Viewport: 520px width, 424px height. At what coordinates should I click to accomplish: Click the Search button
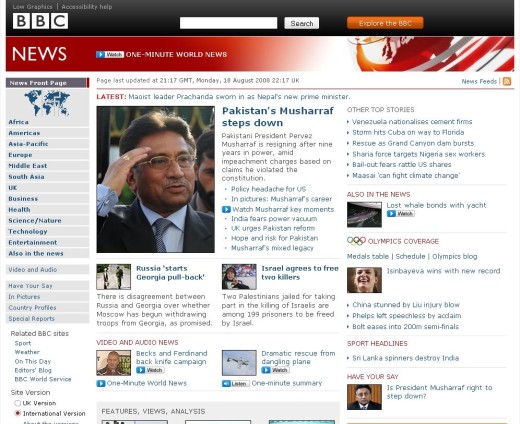(302, 23)
